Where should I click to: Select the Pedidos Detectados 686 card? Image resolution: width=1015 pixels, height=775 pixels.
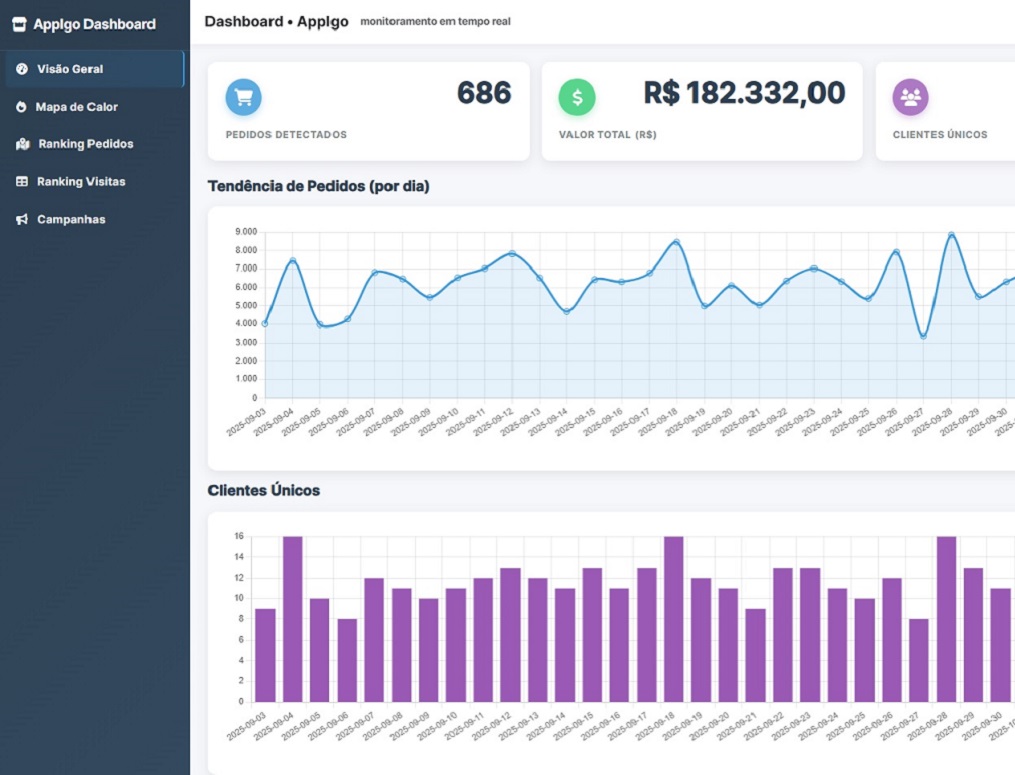point(368,111)
